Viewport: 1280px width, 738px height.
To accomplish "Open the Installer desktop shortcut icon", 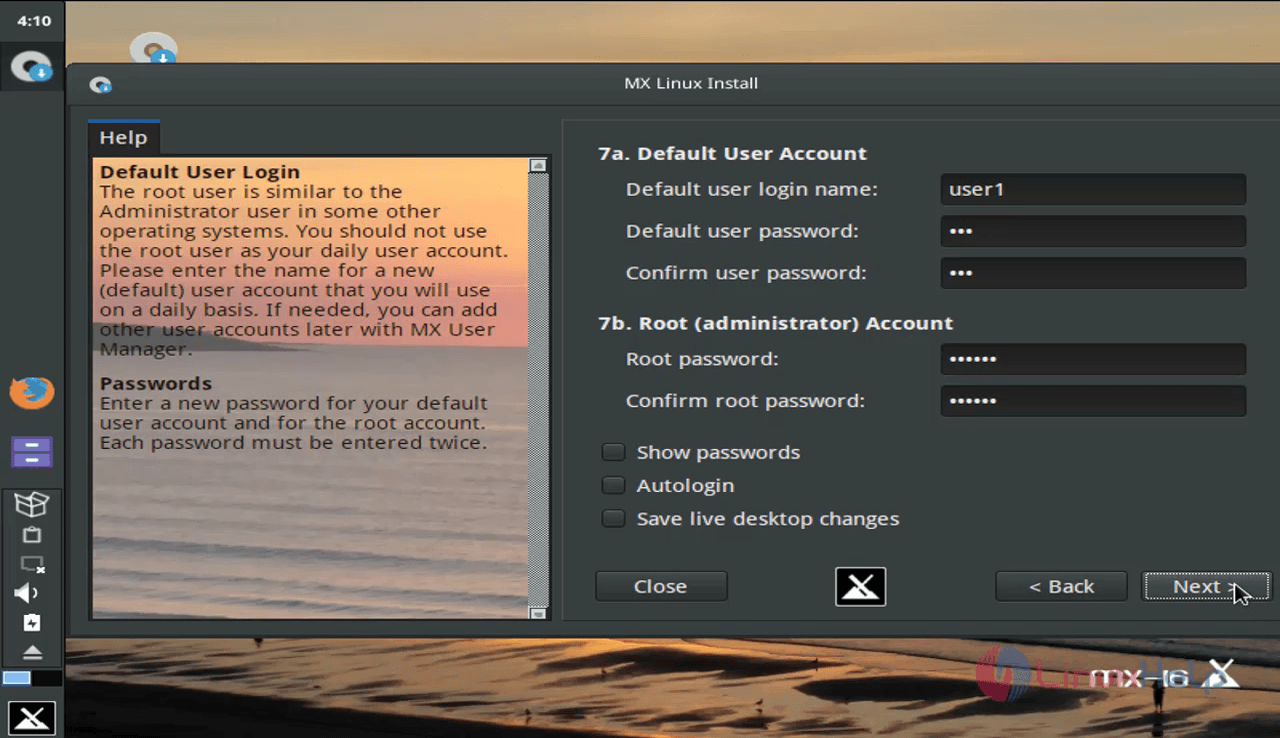I will tap(153, 49).
